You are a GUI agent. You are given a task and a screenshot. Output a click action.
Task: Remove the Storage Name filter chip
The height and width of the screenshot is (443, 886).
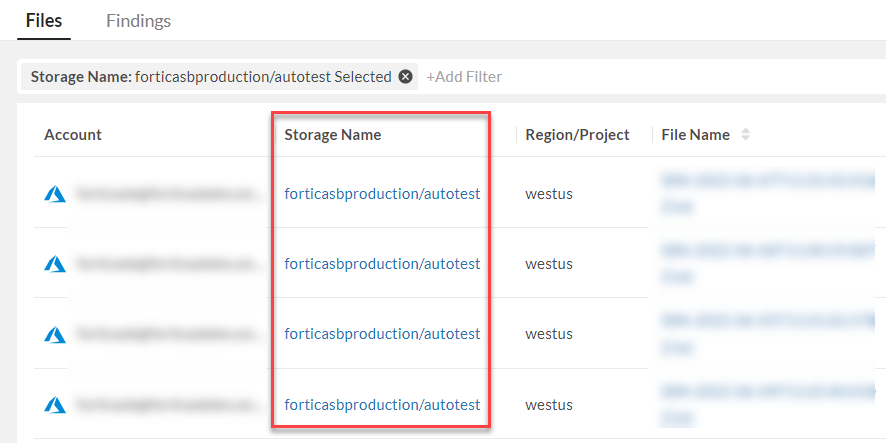tap(405, 77)
